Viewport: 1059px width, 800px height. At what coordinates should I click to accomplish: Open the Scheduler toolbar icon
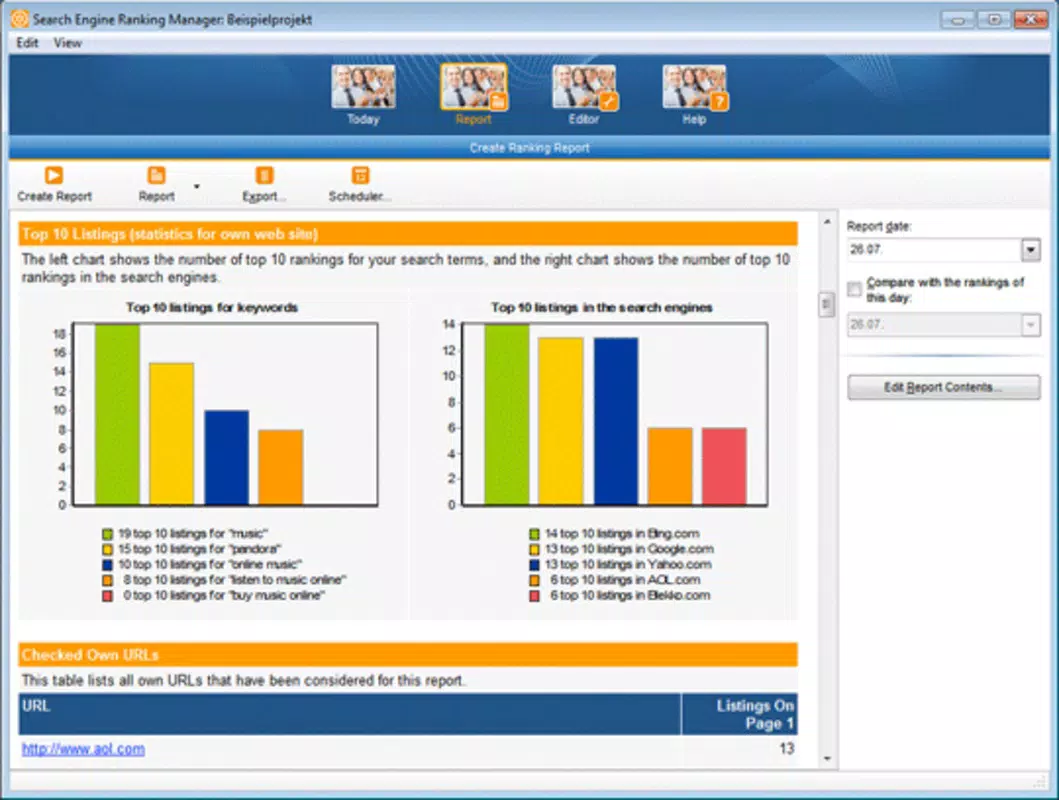[x=361, y=176]
